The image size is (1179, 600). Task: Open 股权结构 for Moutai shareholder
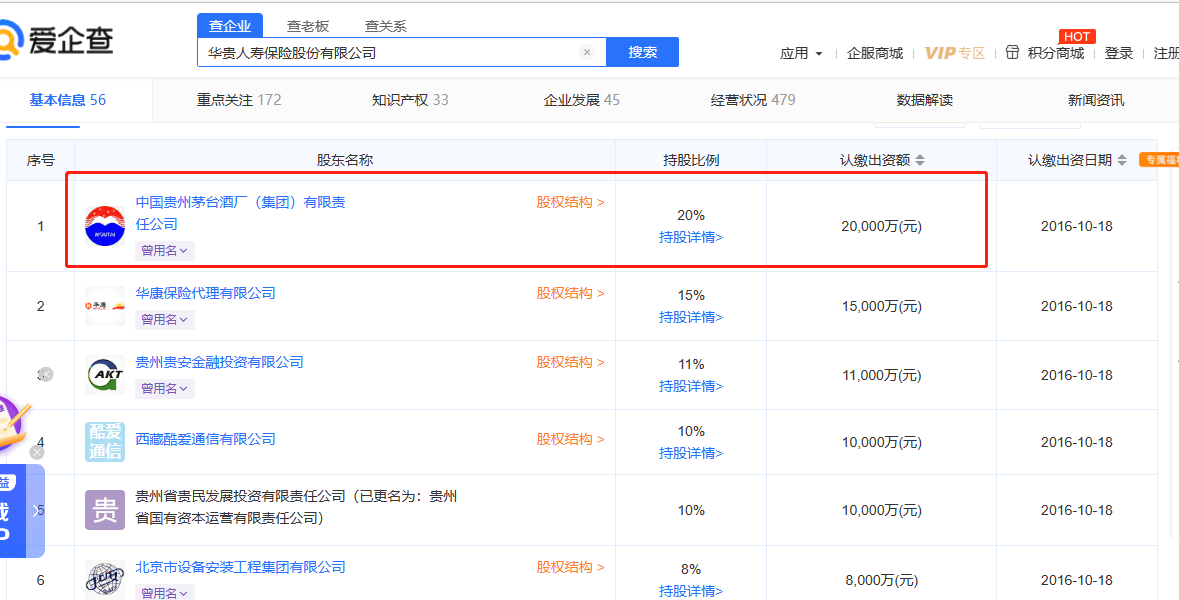570,202
